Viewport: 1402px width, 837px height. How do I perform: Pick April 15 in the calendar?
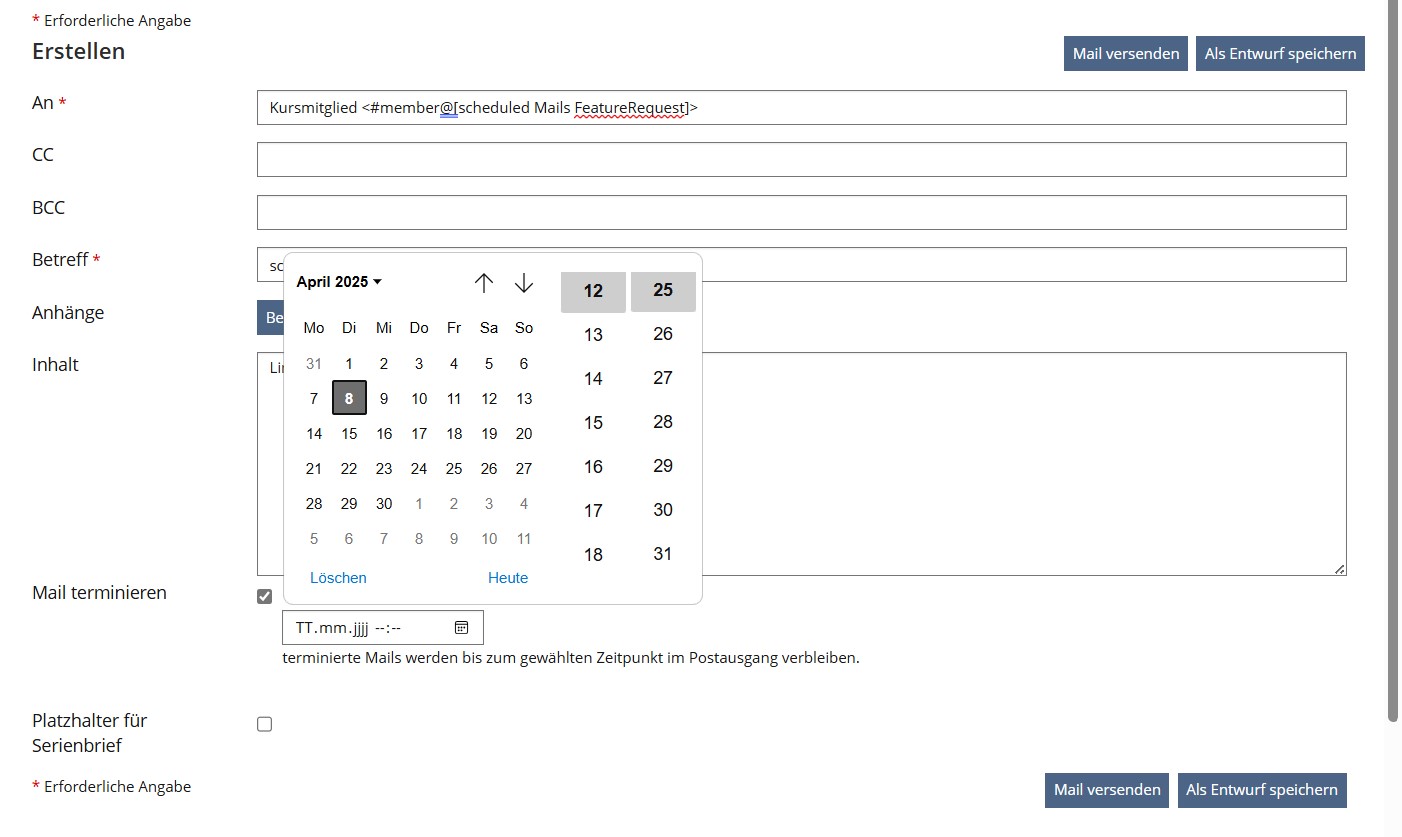[x=349, y=434]
